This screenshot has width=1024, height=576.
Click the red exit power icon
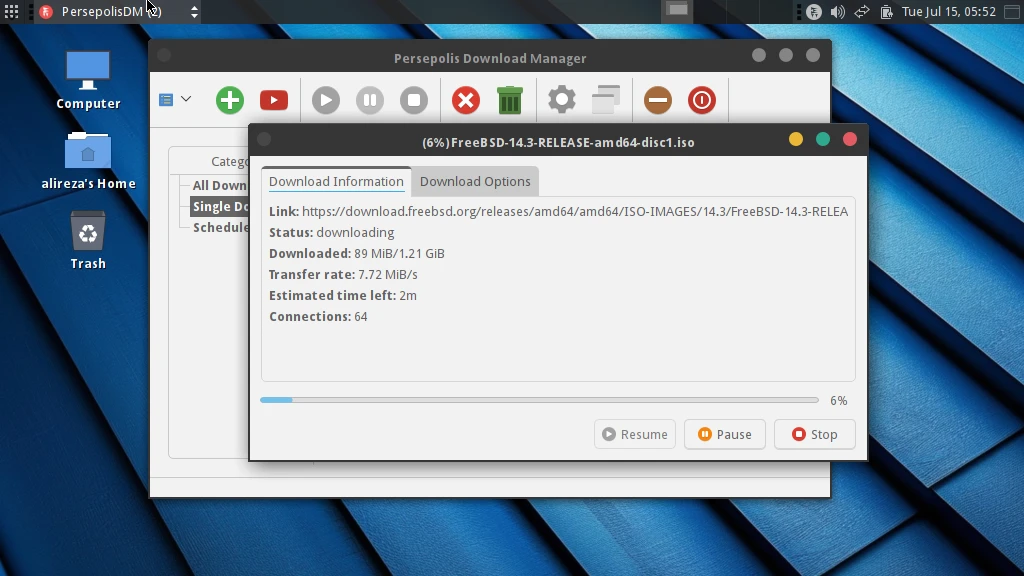click(702, 100)
